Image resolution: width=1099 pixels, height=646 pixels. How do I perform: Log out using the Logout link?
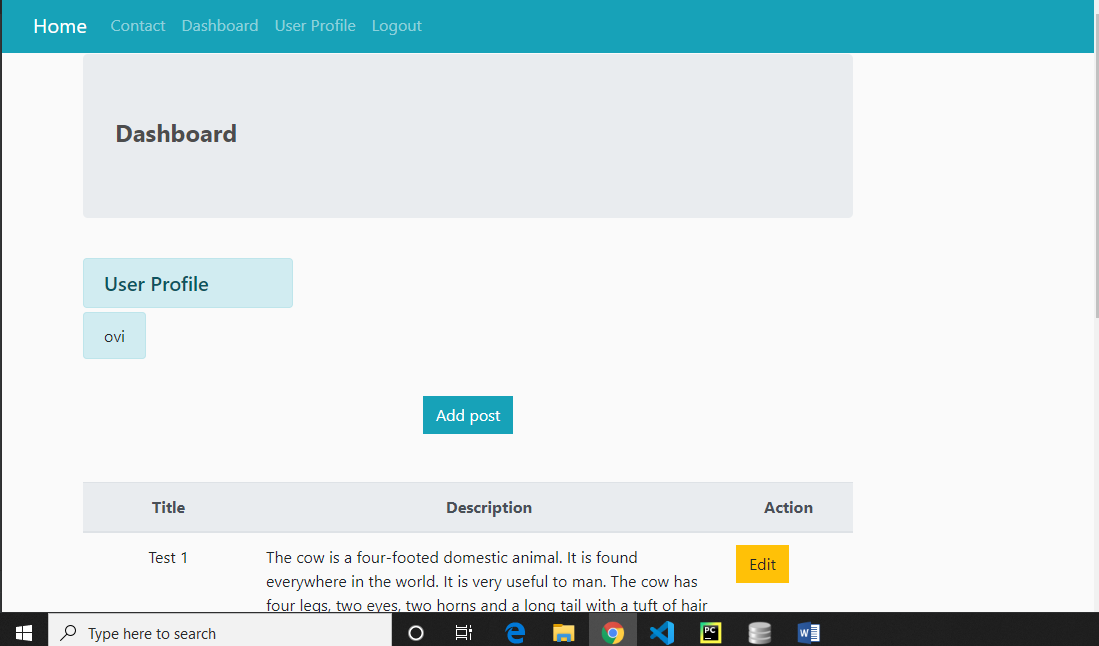pyautogui.click(x=397, y=26)
